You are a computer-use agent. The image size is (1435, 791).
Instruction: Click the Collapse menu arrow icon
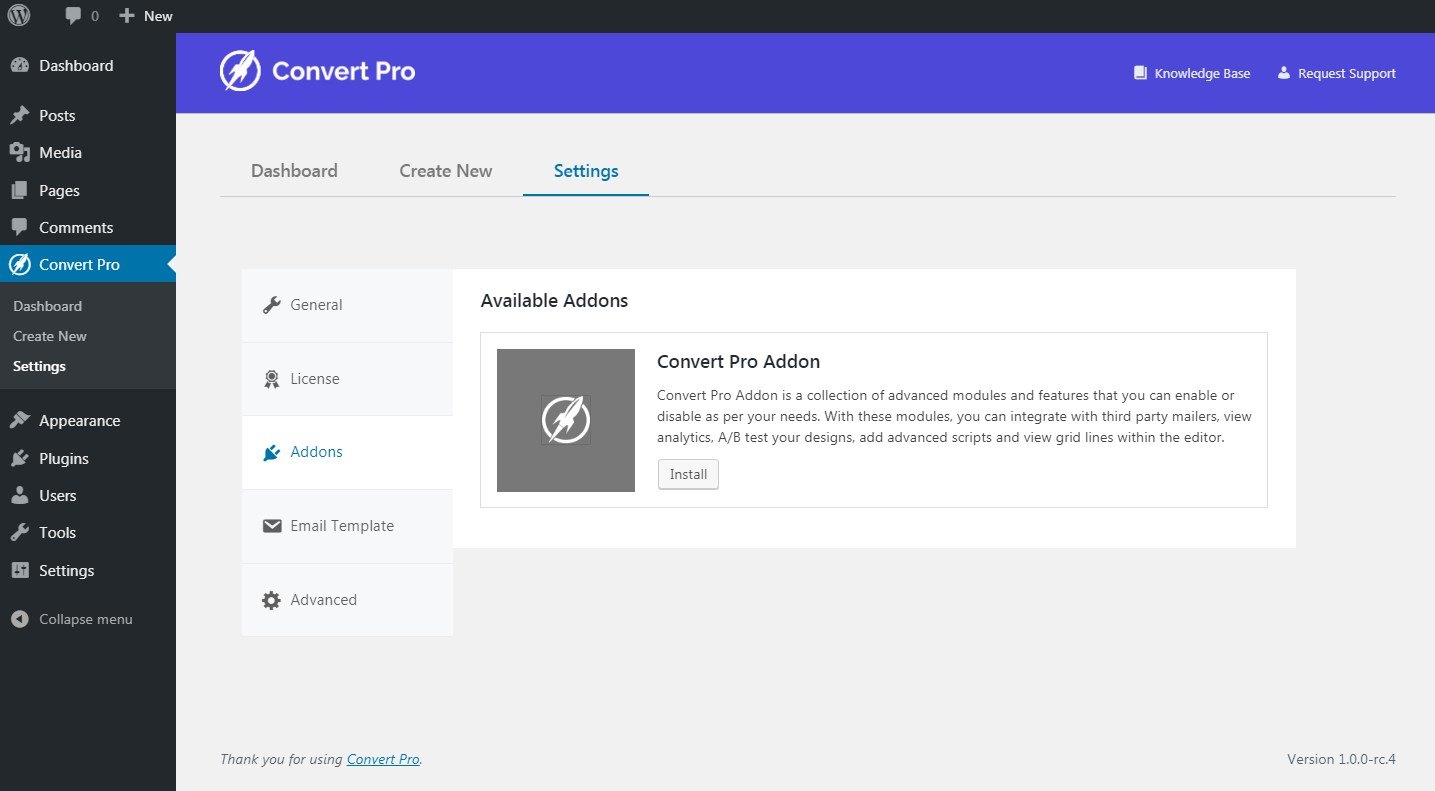(19, 619)
